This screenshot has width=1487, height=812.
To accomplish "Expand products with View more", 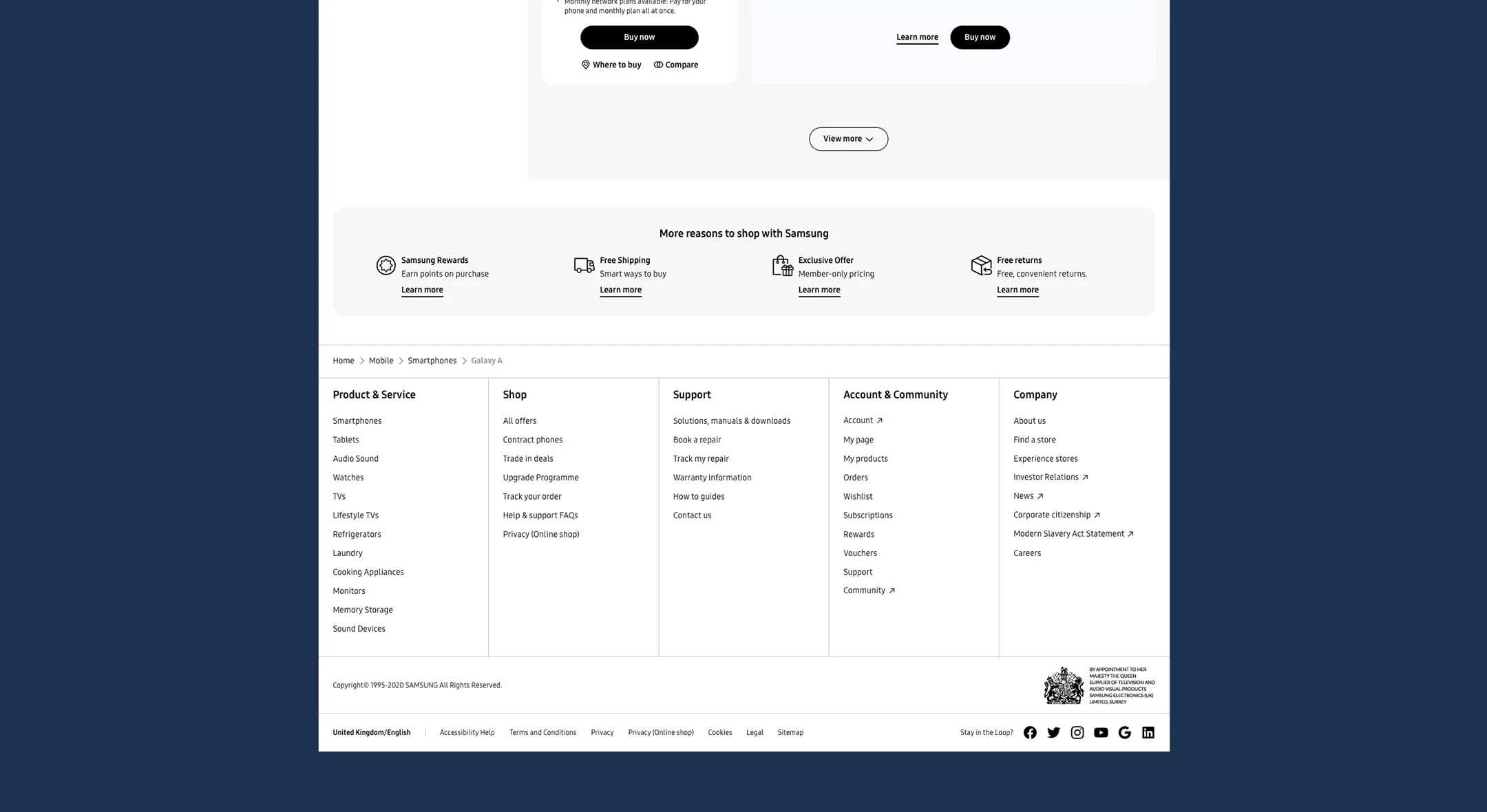I will coord(848,139).
